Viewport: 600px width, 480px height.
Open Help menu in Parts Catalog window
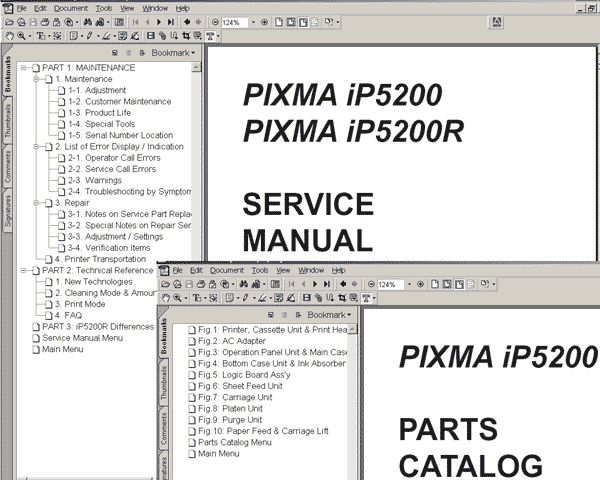(x=339, y=270)
